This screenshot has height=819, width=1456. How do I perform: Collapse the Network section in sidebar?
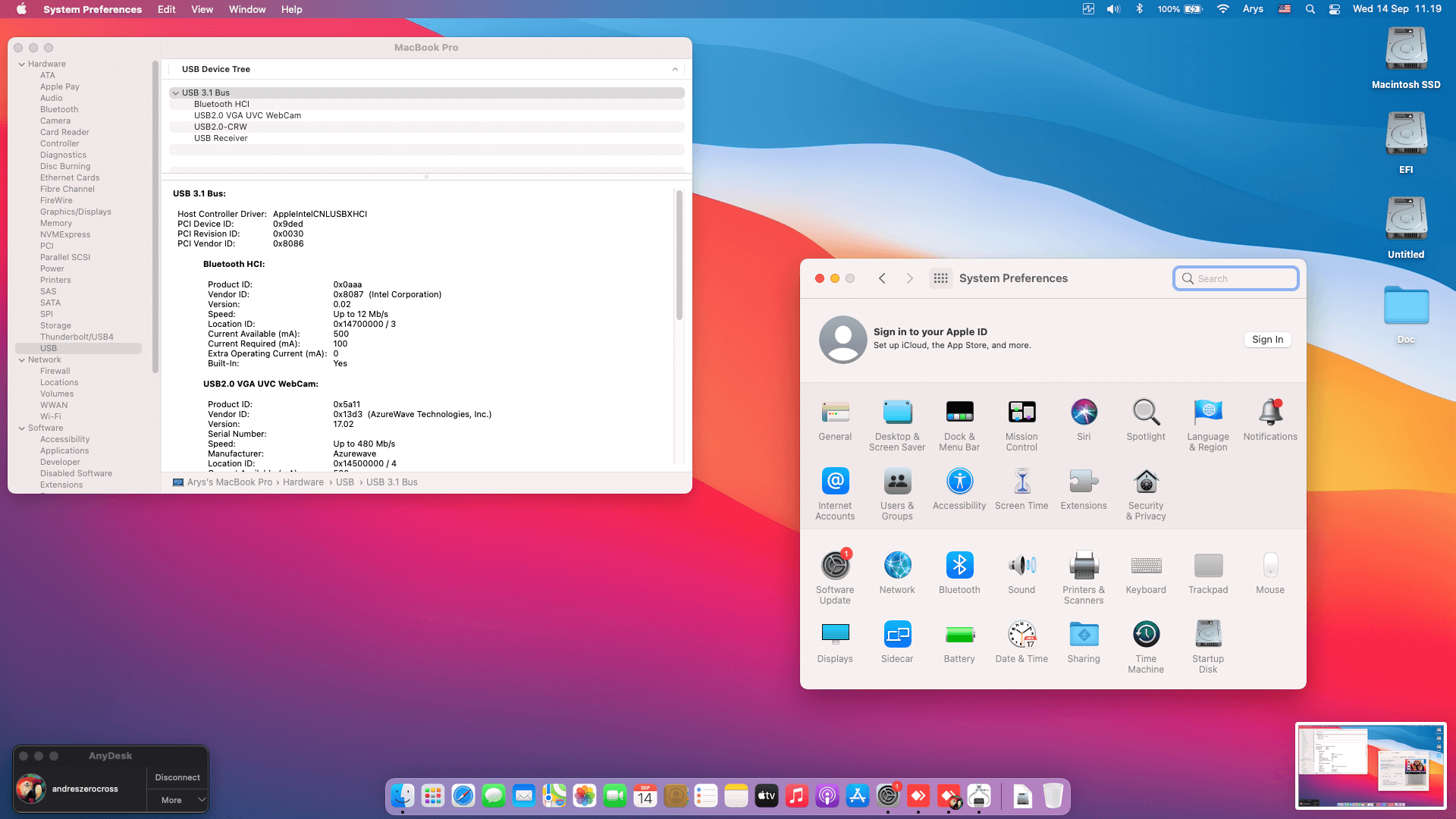coord(22,360)
